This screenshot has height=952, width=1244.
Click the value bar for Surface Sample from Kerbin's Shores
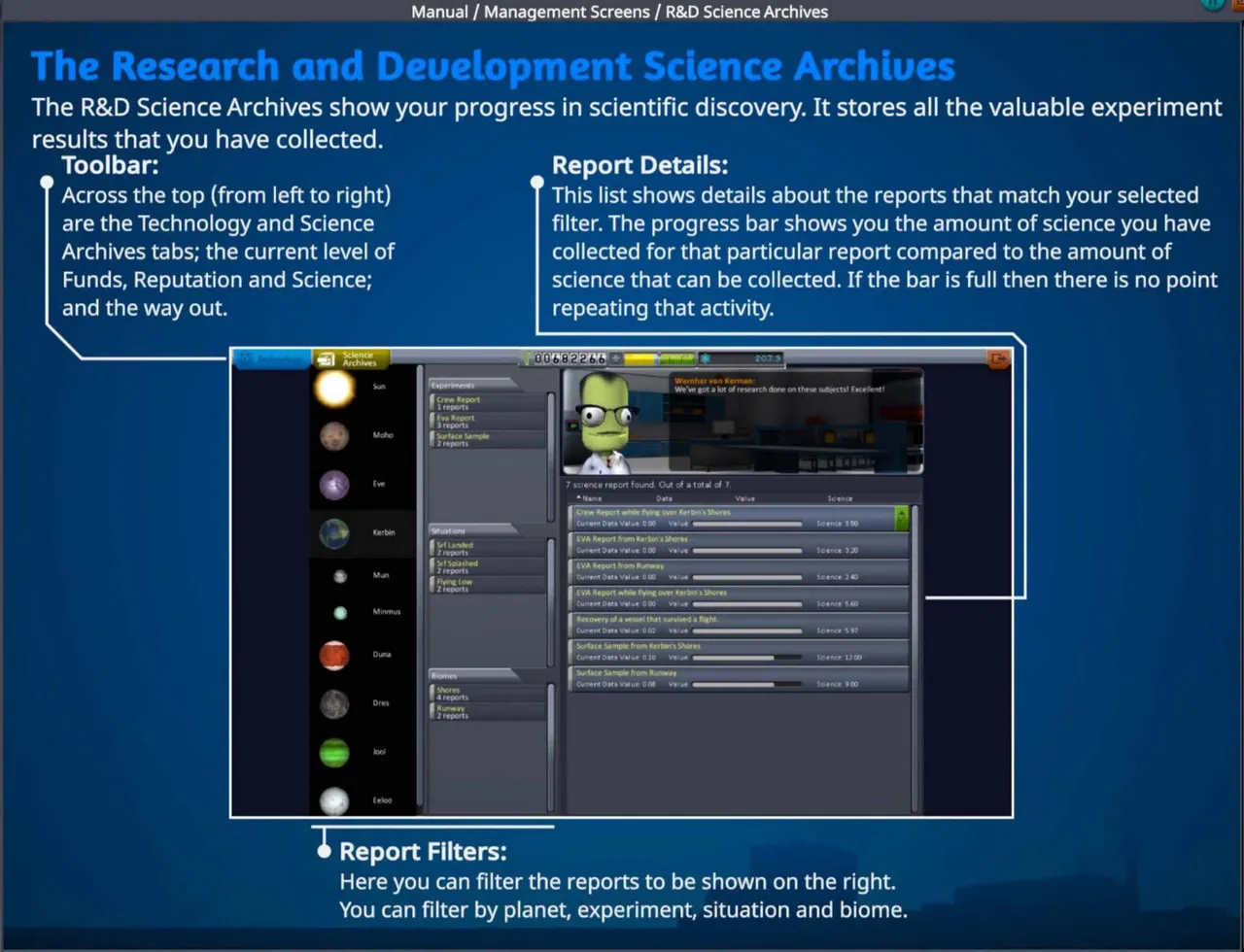(x=747, y=658)
